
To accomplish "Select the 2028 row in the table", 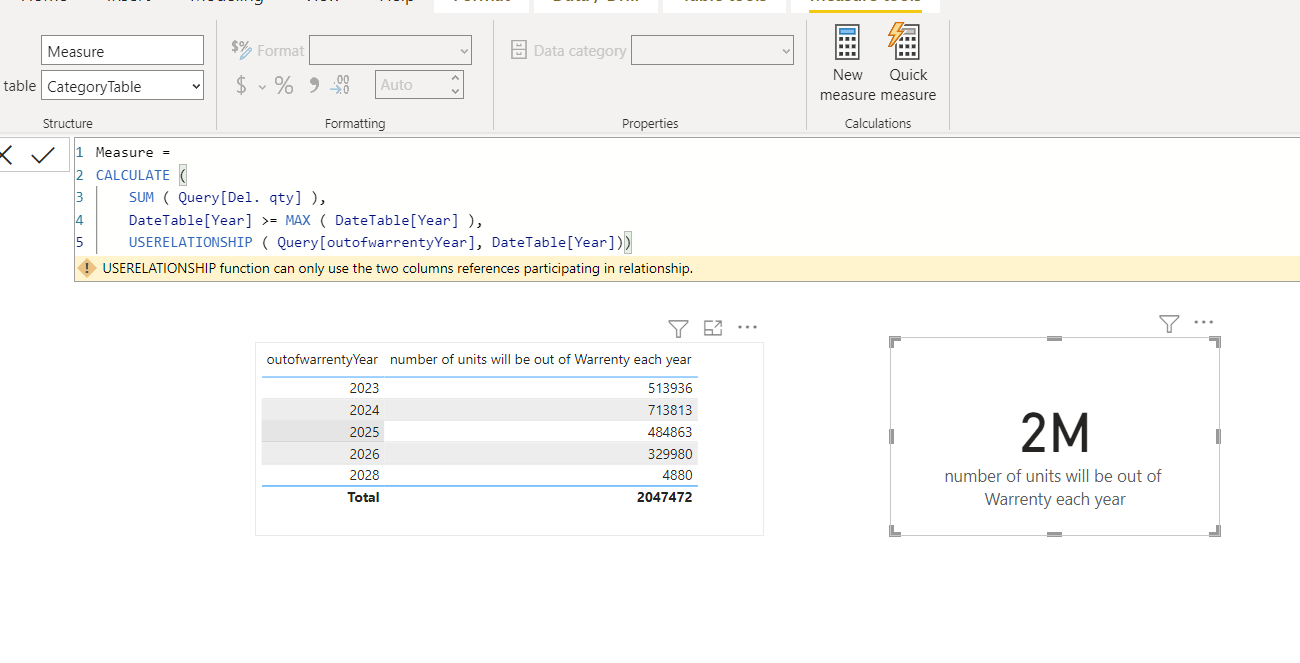I will pyautogui.click(x=479, y=475).
